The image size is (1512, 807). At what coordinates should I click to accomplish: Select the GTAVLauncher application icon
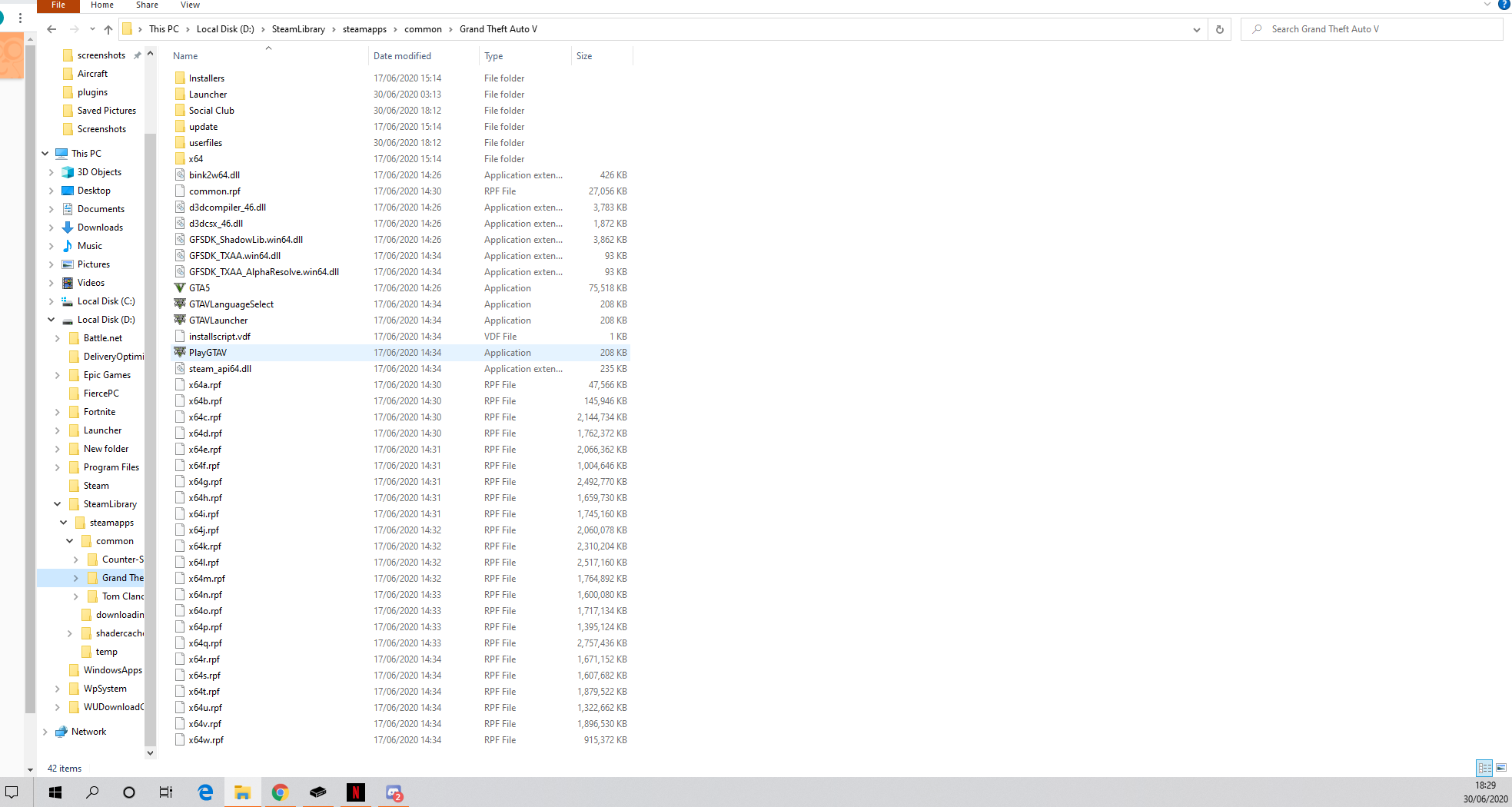[180, 320]
